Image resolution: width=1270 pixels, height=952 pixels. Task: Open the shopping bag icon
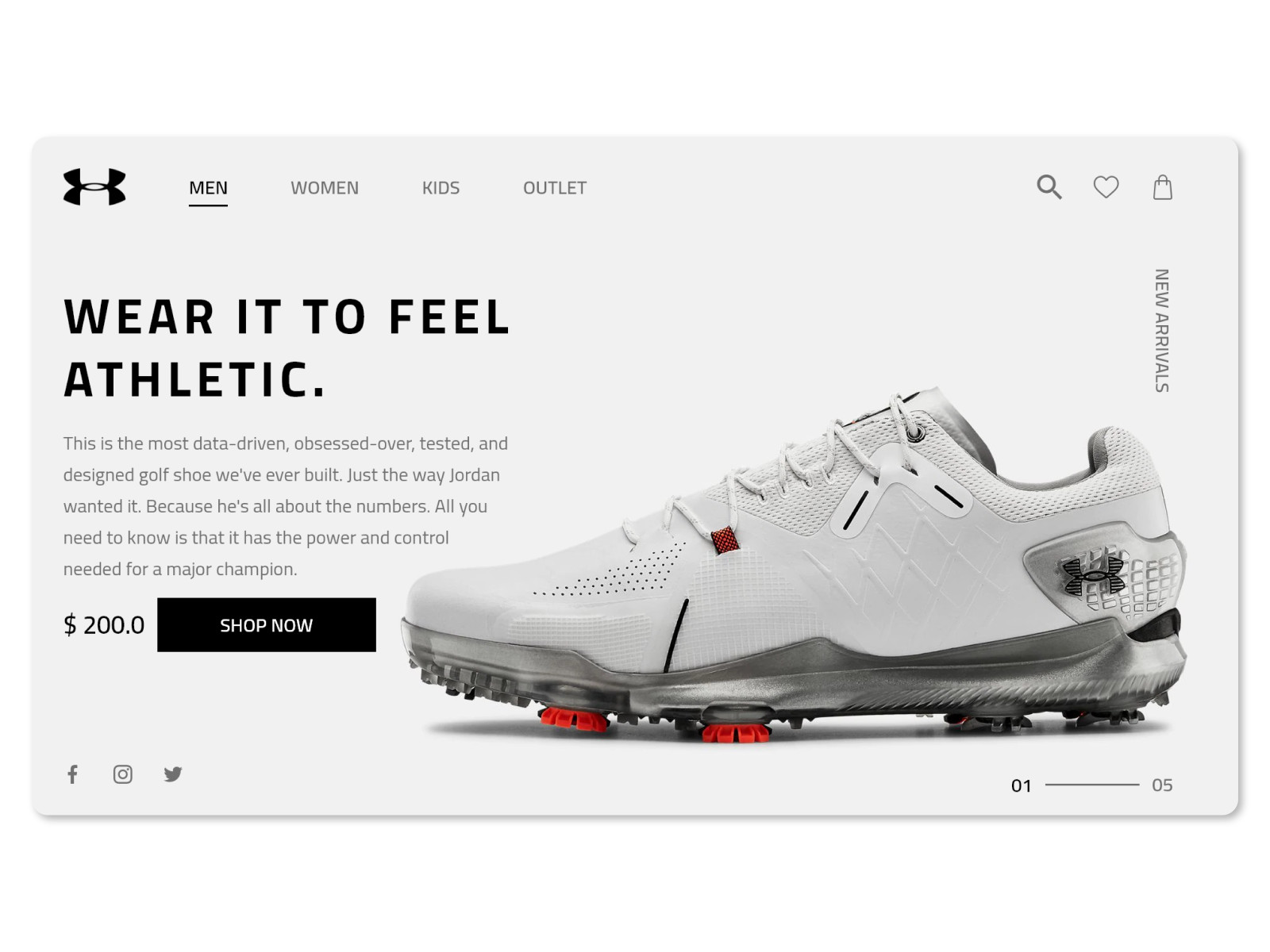(x=1162, y=187)
